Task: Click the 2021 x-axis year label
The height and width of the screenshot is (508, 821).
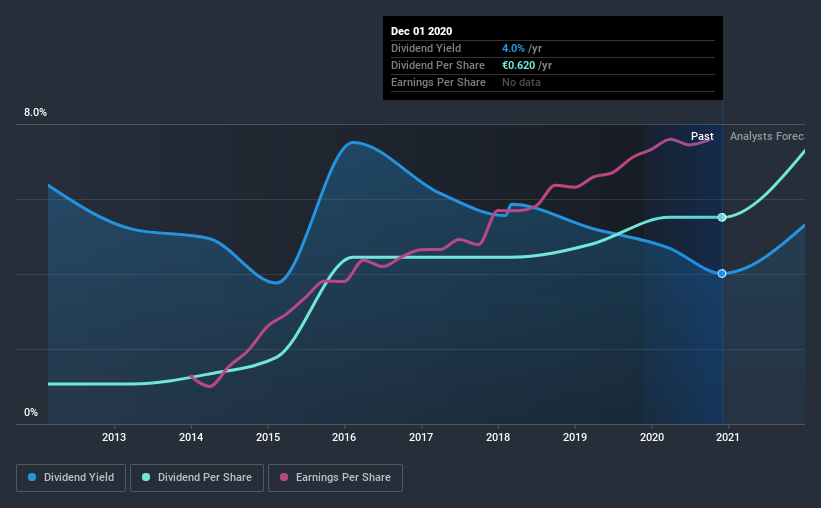Action: pos(727,437)
